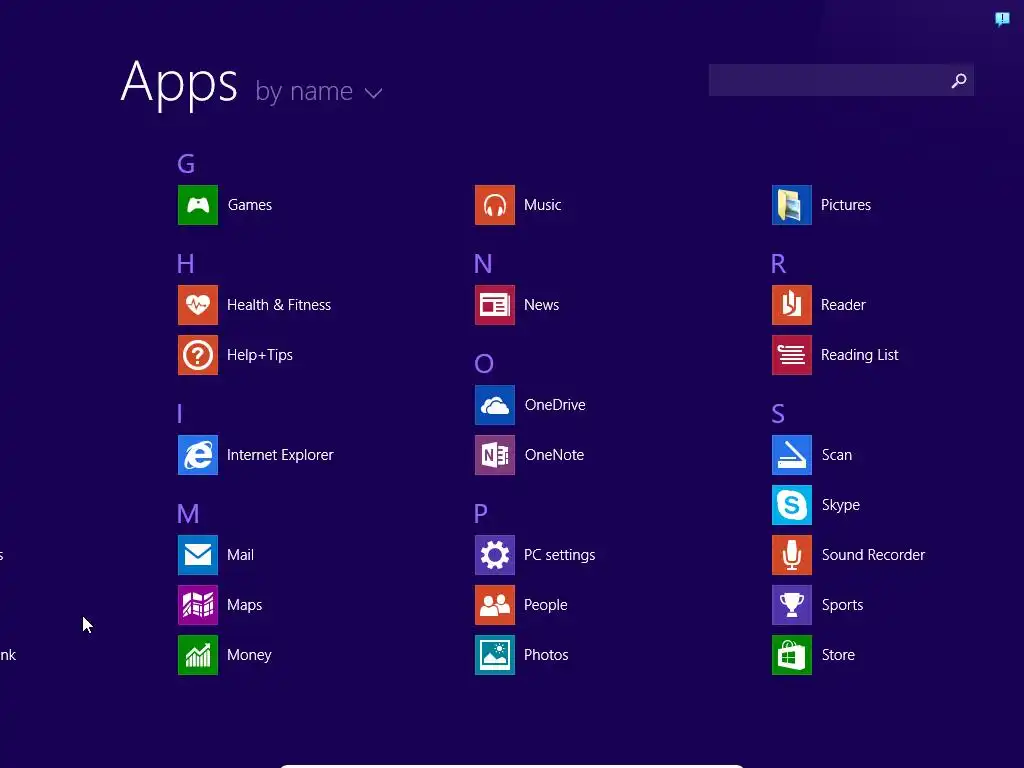Launch the People app icon
This screenshot has height=768, width=1024.
point(495,605)
